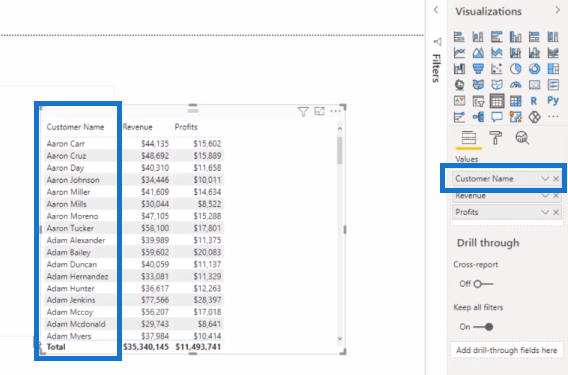Select the 100% Stacked bar chart visual
Screen dimensions: 568x375
[534, 37]
